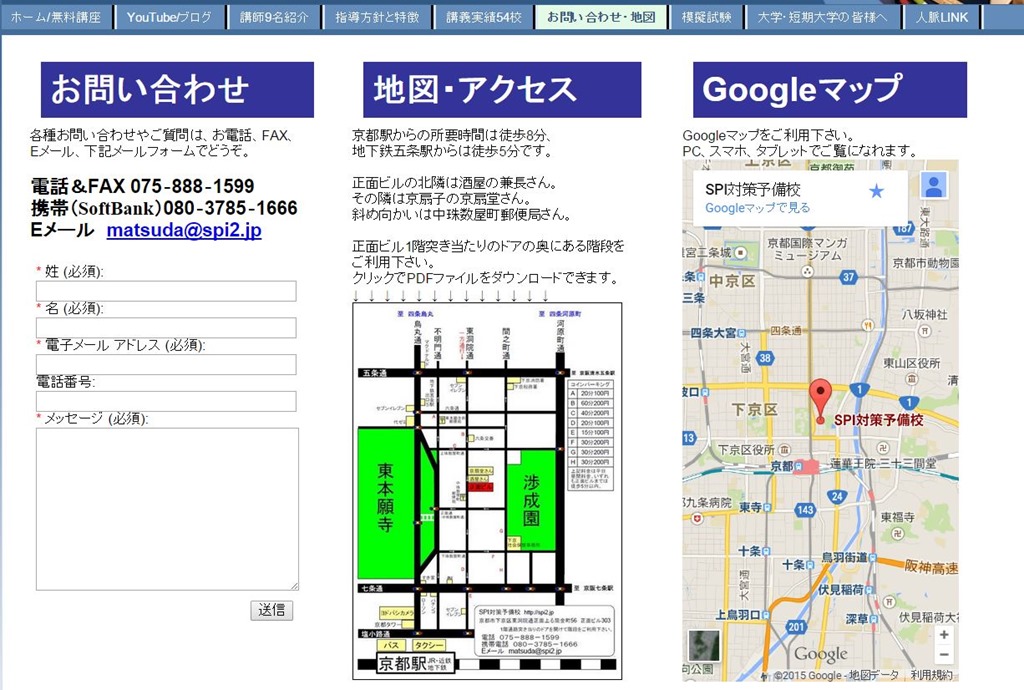Zoom out with the map minus button

[944, 656]
